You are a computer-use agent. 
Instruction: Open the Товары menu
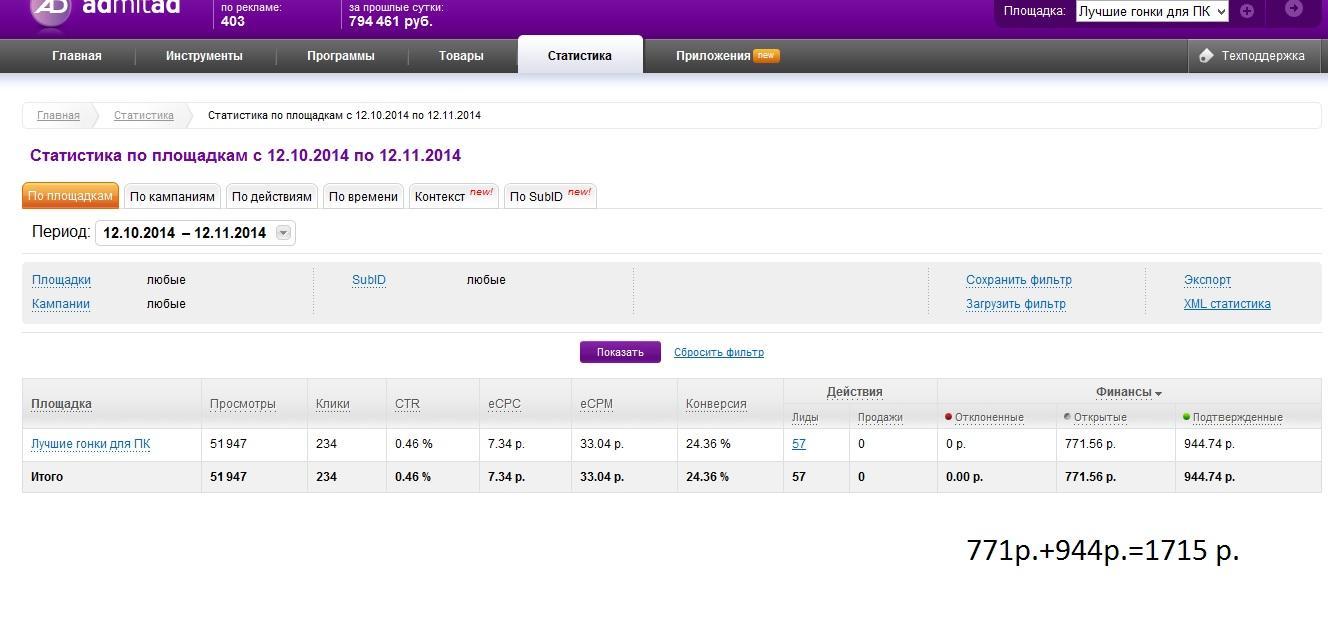(x=461, y=56)
